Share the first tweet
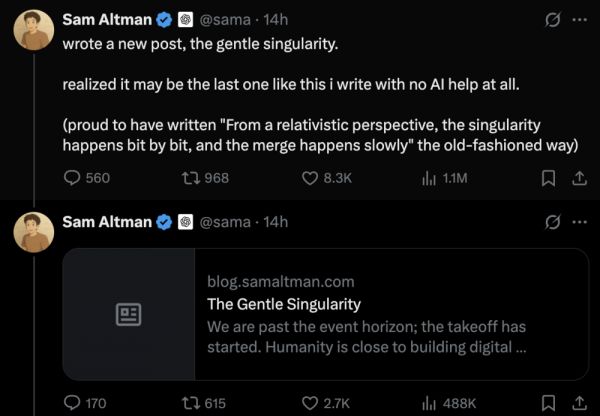The image size is (600, 416). (577, 178)
